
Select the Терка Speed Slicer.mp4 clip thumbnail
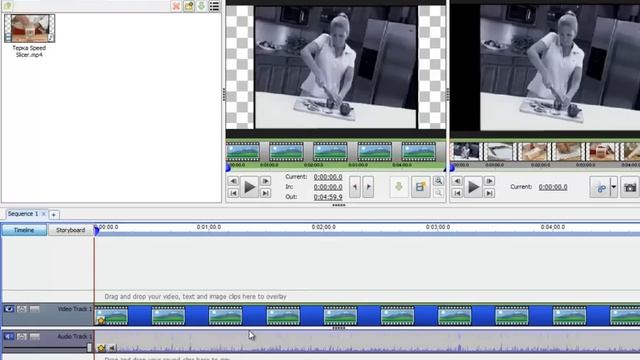pyautogui.click(x=29, y=28)
